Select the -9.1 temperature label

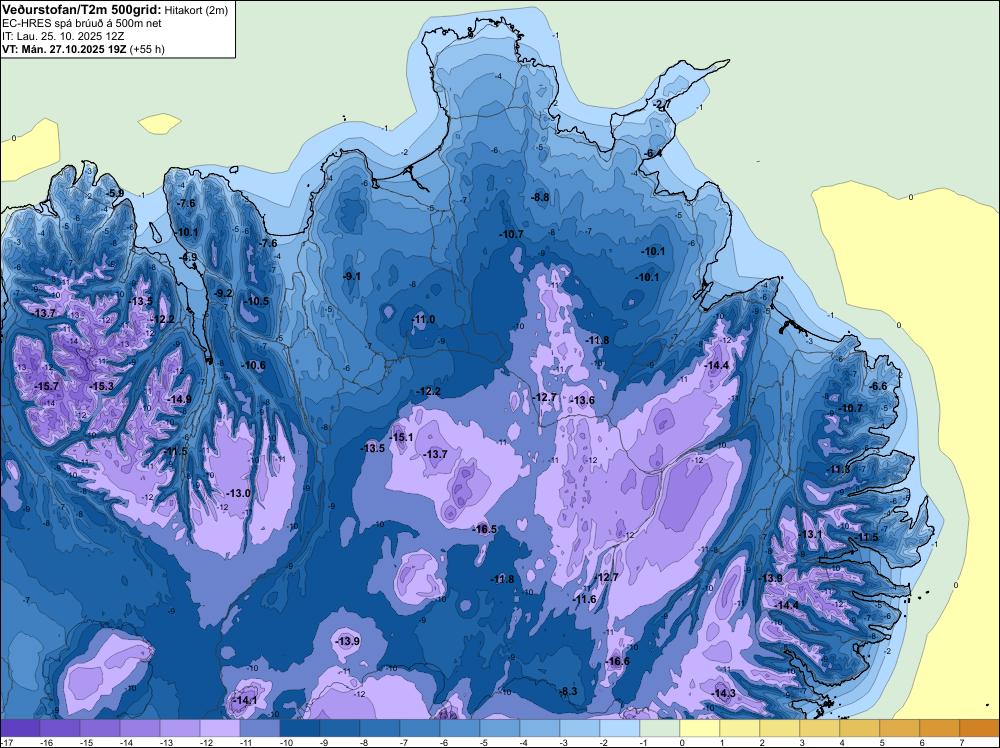352,276
